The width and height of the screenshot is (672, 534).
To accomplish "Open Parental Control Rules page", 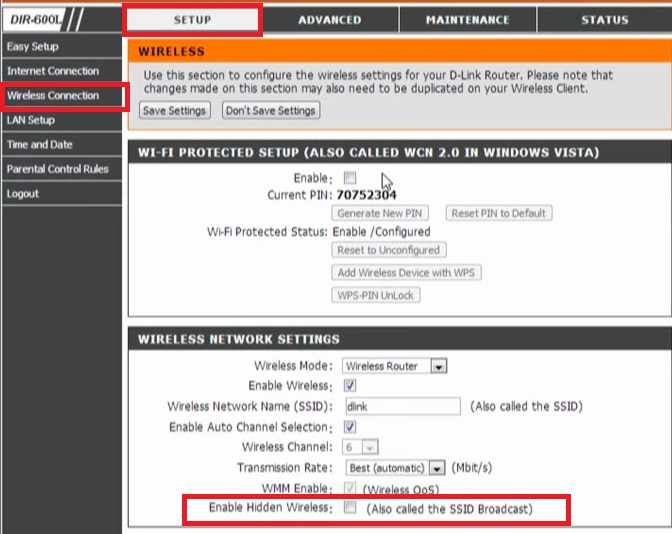I will [57, 169].
